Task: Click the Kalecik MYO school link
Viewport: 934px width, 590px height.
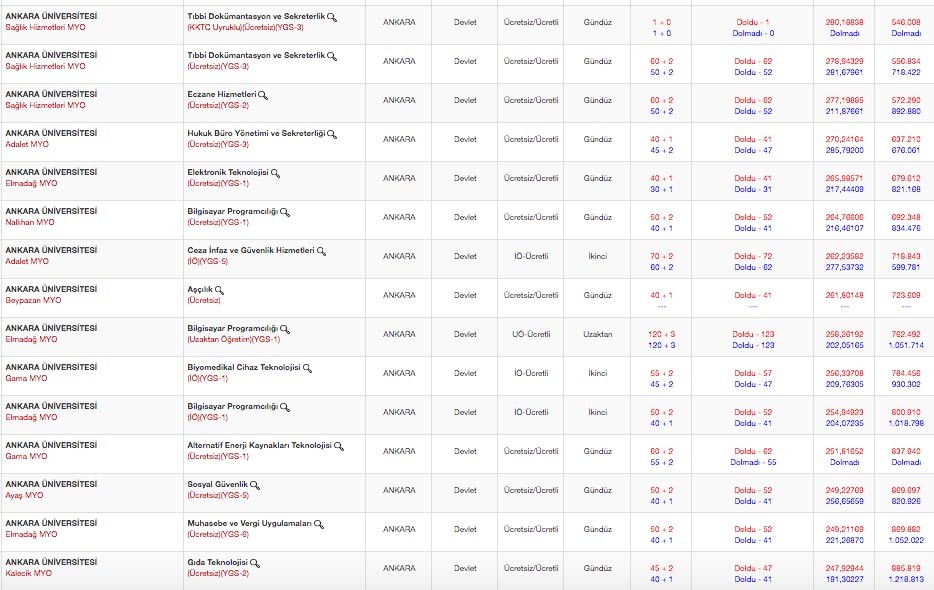Action: click(28, 573)
